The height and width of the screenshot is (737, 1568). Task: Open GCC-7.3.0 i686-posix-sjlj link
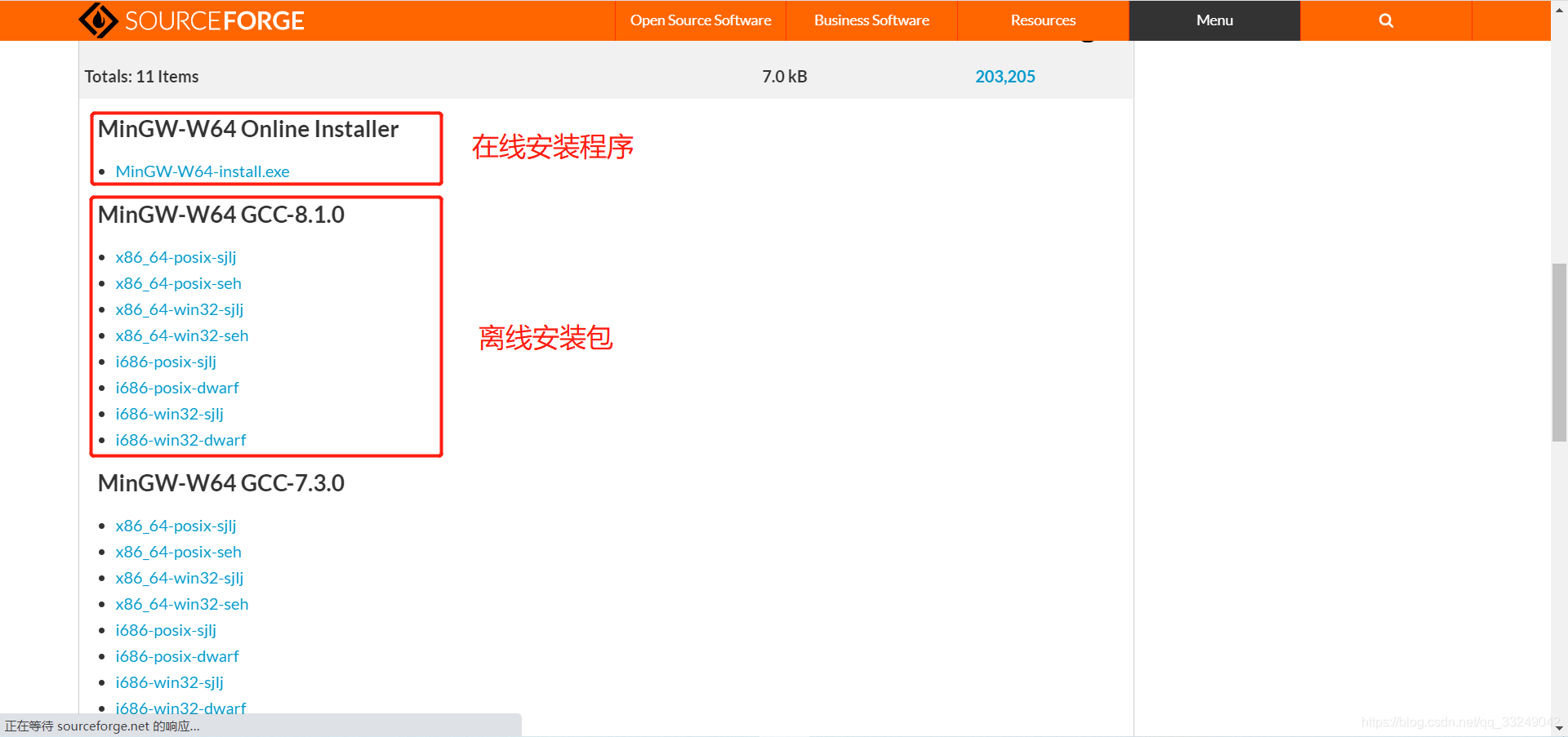click(x=166, y=630)
